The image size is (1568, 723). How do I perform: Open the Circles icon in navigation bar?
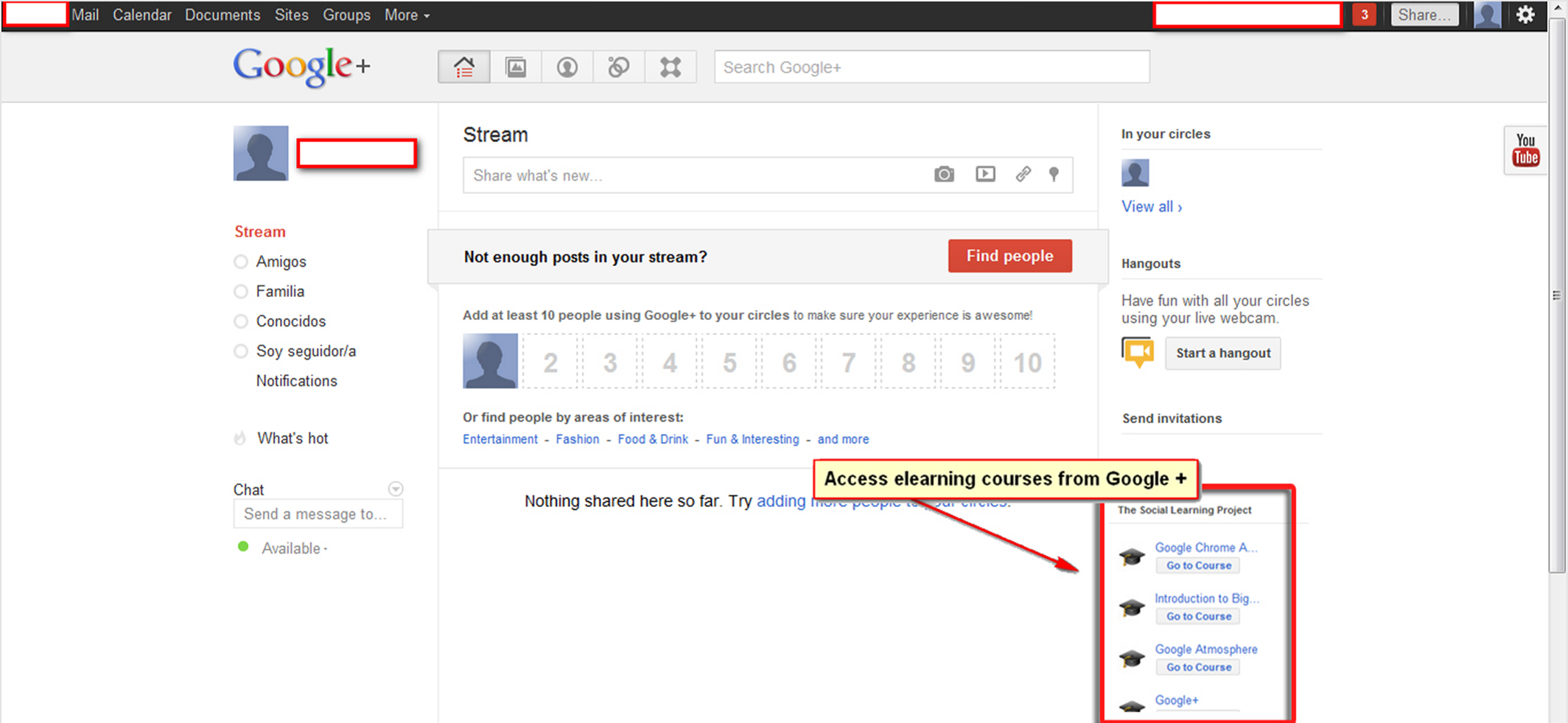pyautogui.click(x=618, y=67)
